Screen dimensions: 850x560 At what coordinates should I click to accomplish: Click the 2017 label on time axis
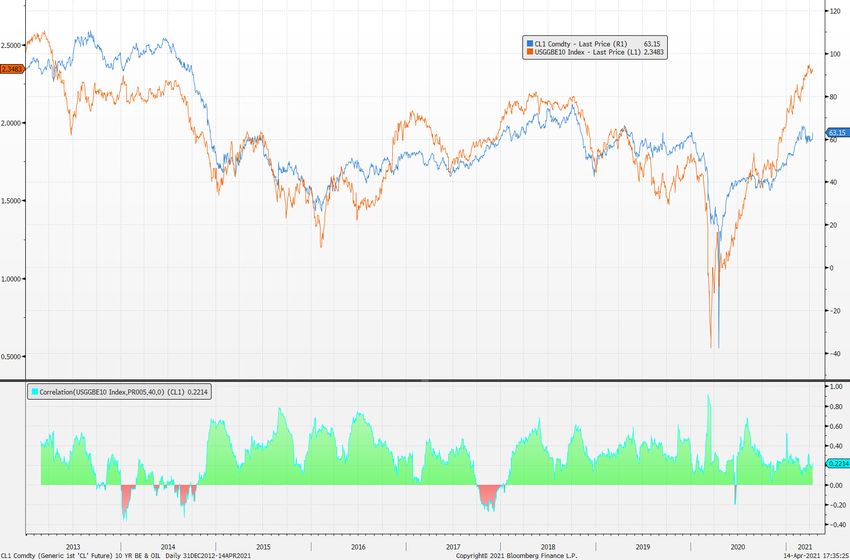453,546
